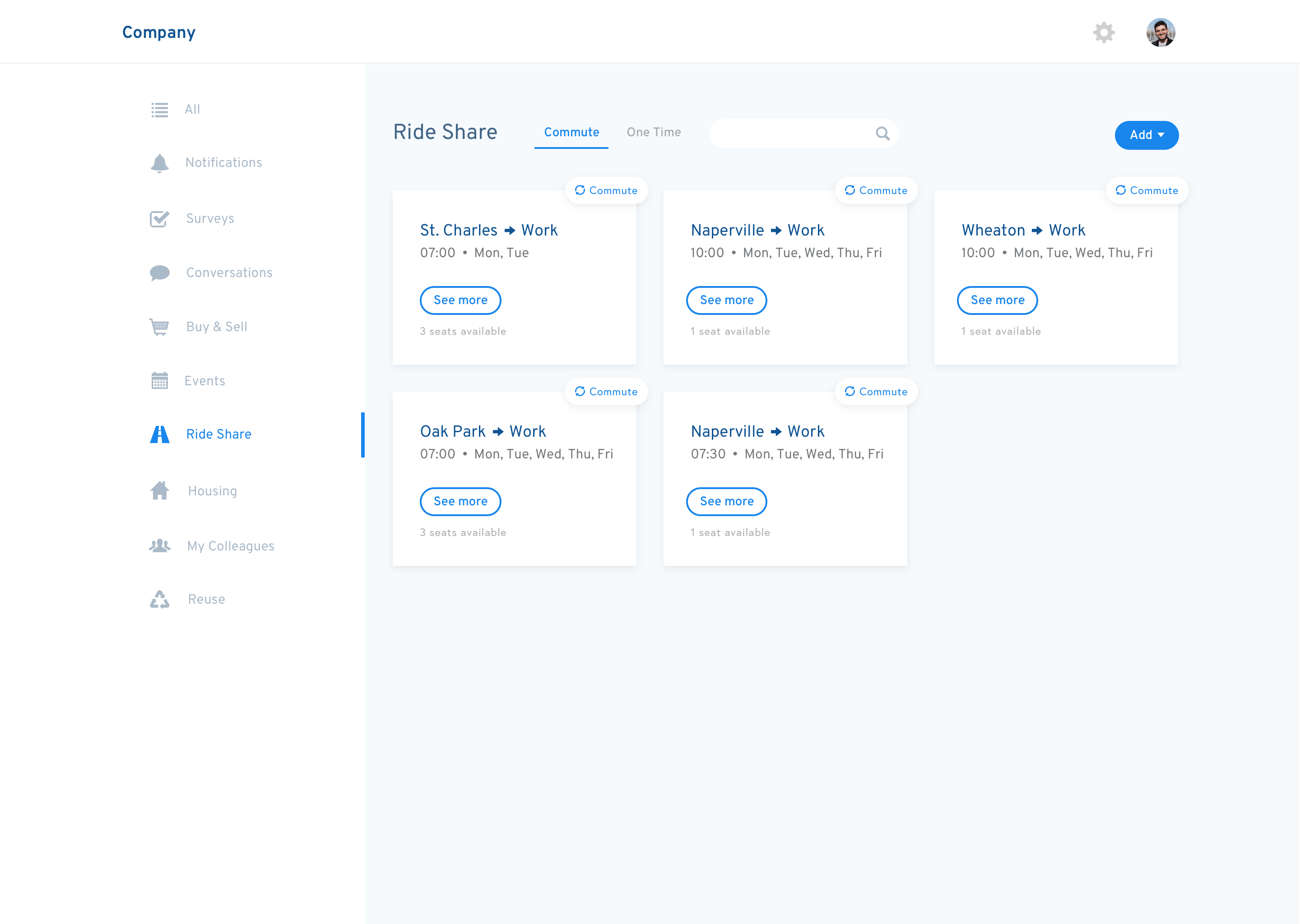Screen dimensions: 1300x924
Task: See more for Wheaton to Work
Action: (997, 300)
